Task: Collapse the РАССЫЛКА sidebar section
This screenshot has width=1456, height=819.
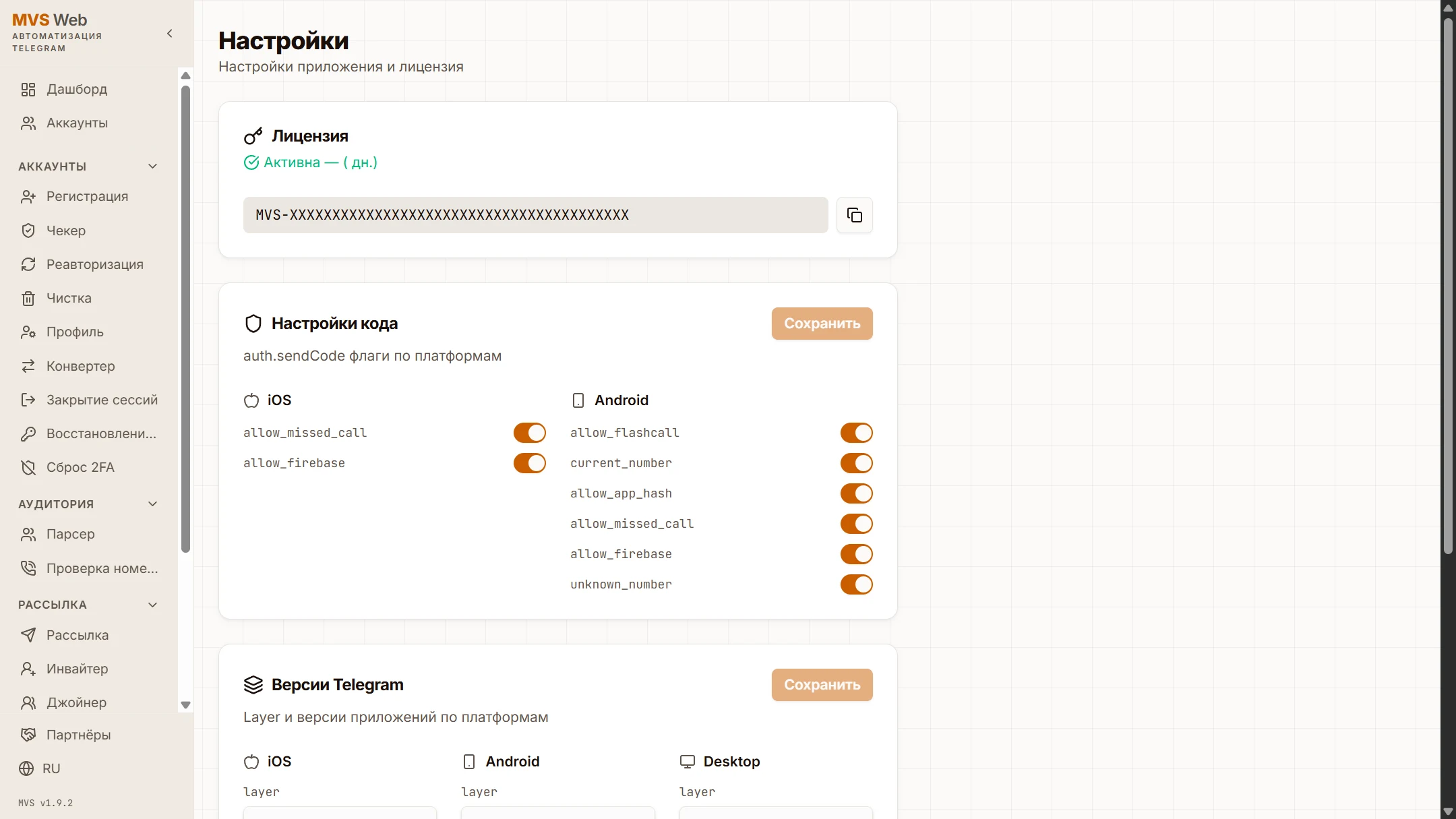Action: [x=152, y=605]
